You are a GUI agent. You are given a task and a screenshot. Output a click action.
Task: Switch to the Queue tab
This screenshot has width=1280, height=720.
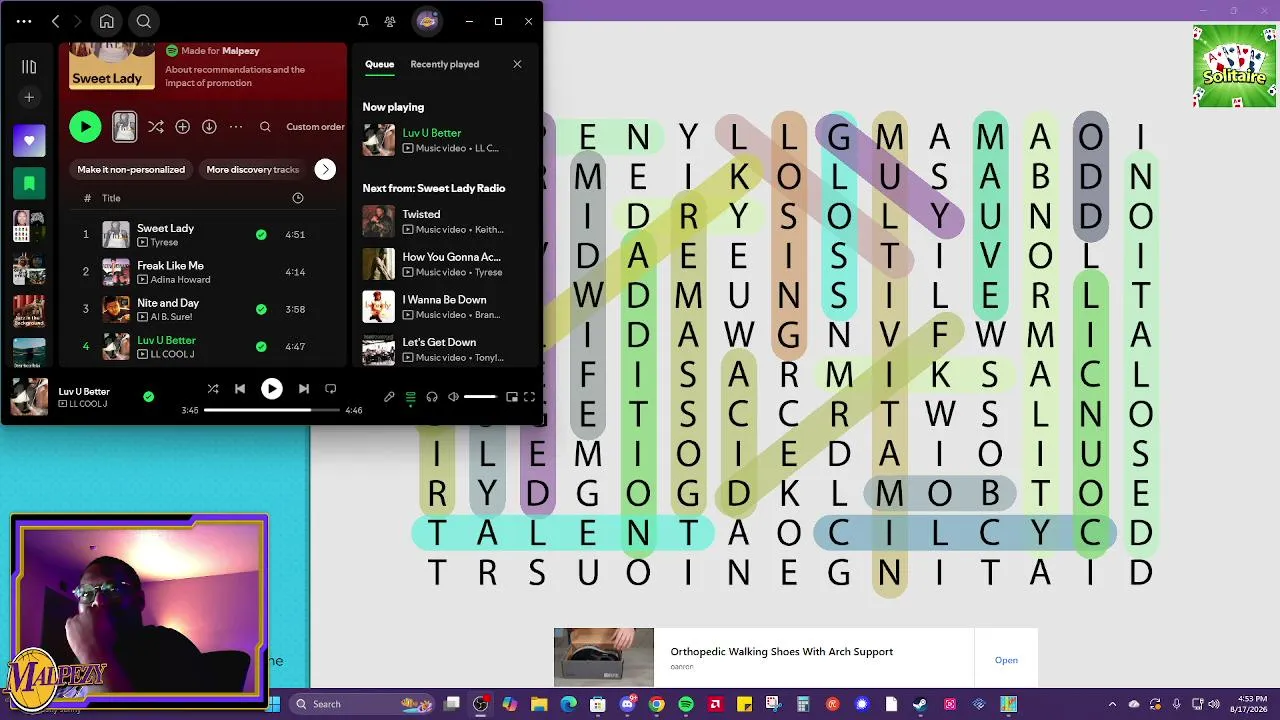point(379,64)
